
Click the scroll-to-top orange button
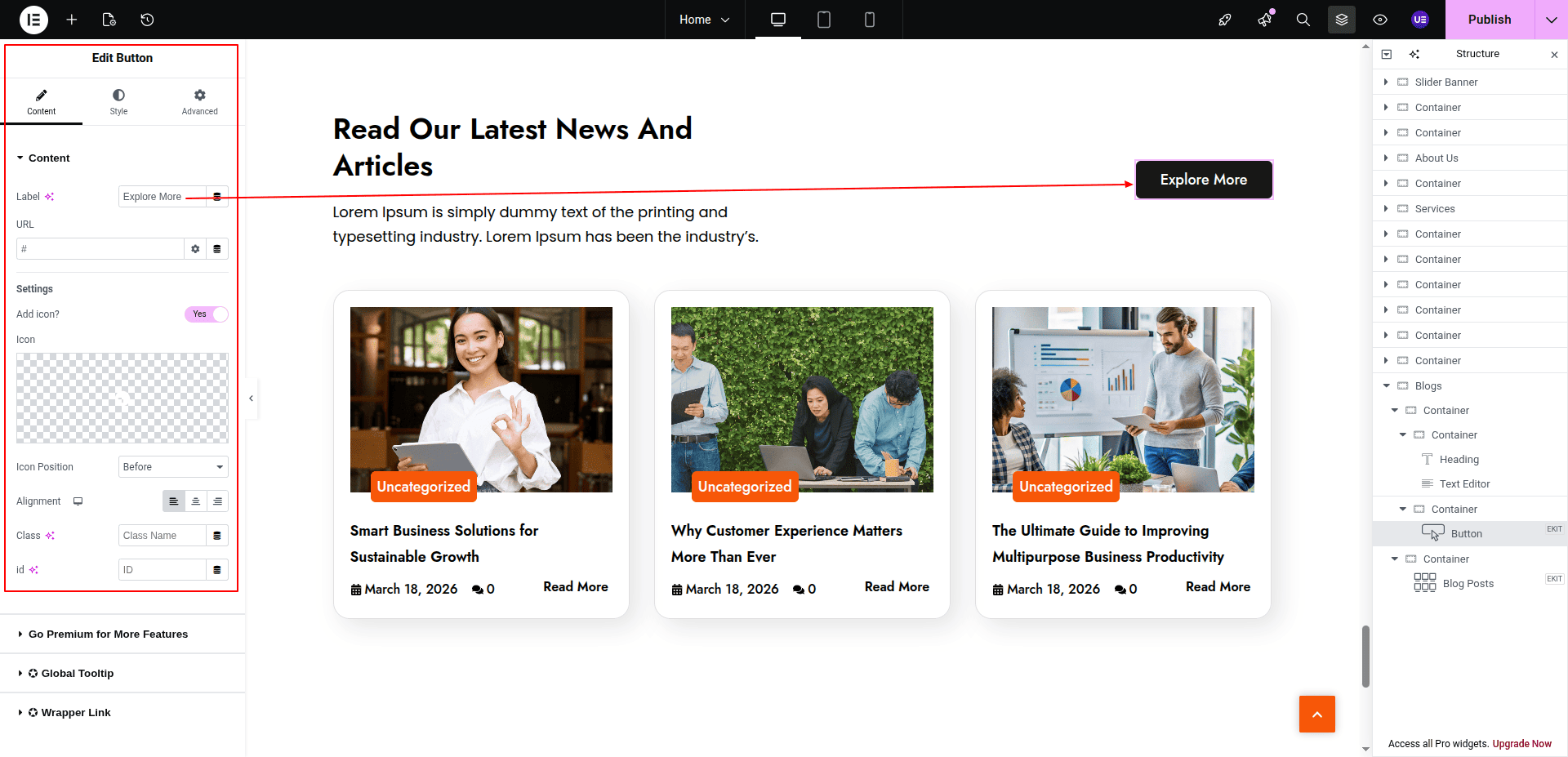coord(1317,715)
